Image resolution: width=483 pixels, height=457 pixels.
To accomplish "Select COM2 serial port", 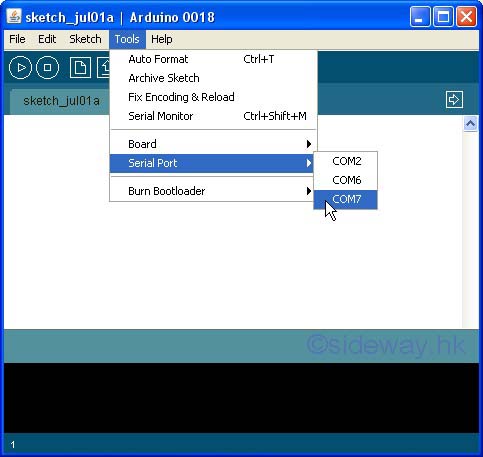I will tap(346, 161).
